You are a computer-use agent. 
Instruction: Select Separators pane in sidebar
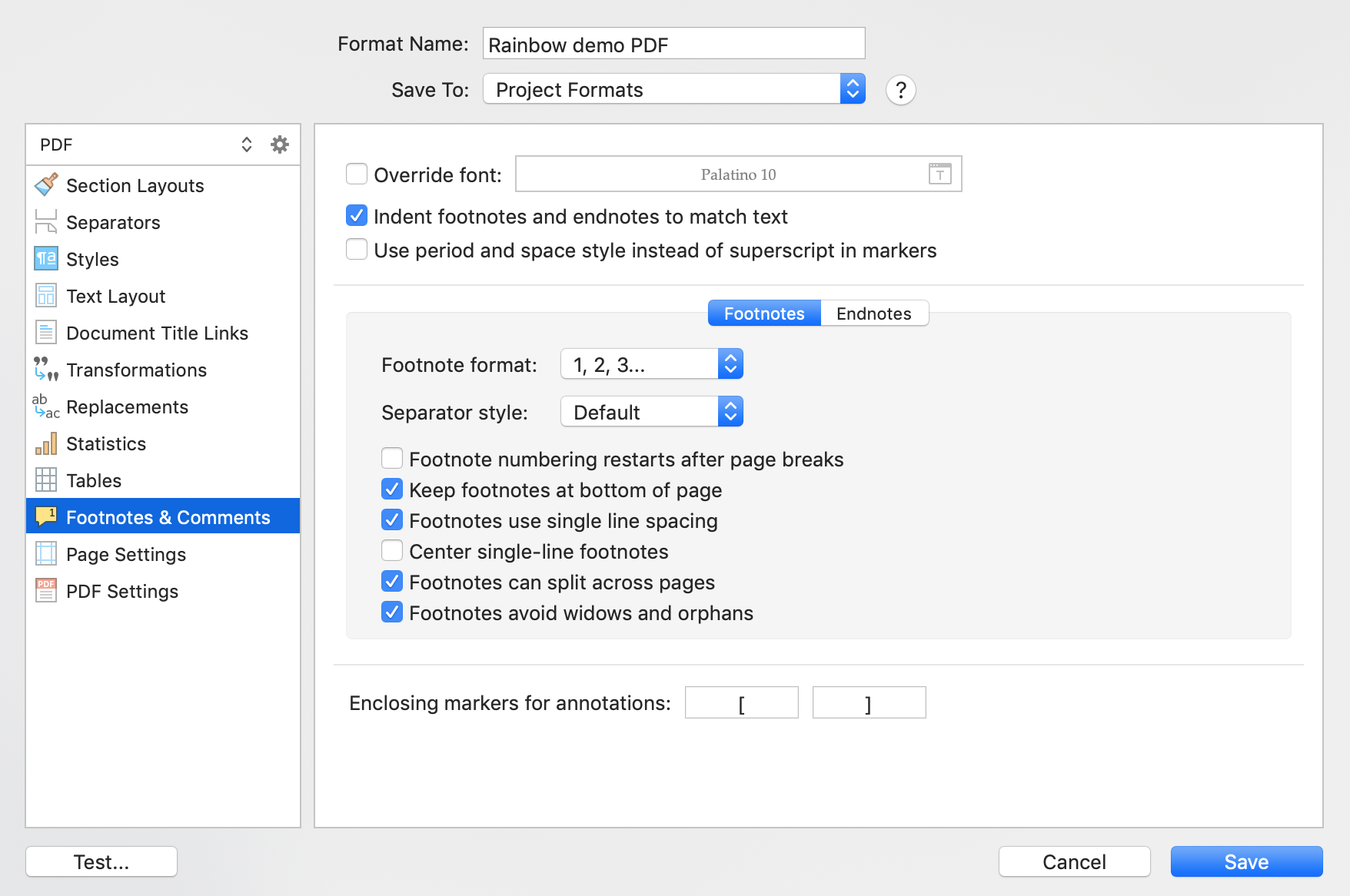coord(163,222)
